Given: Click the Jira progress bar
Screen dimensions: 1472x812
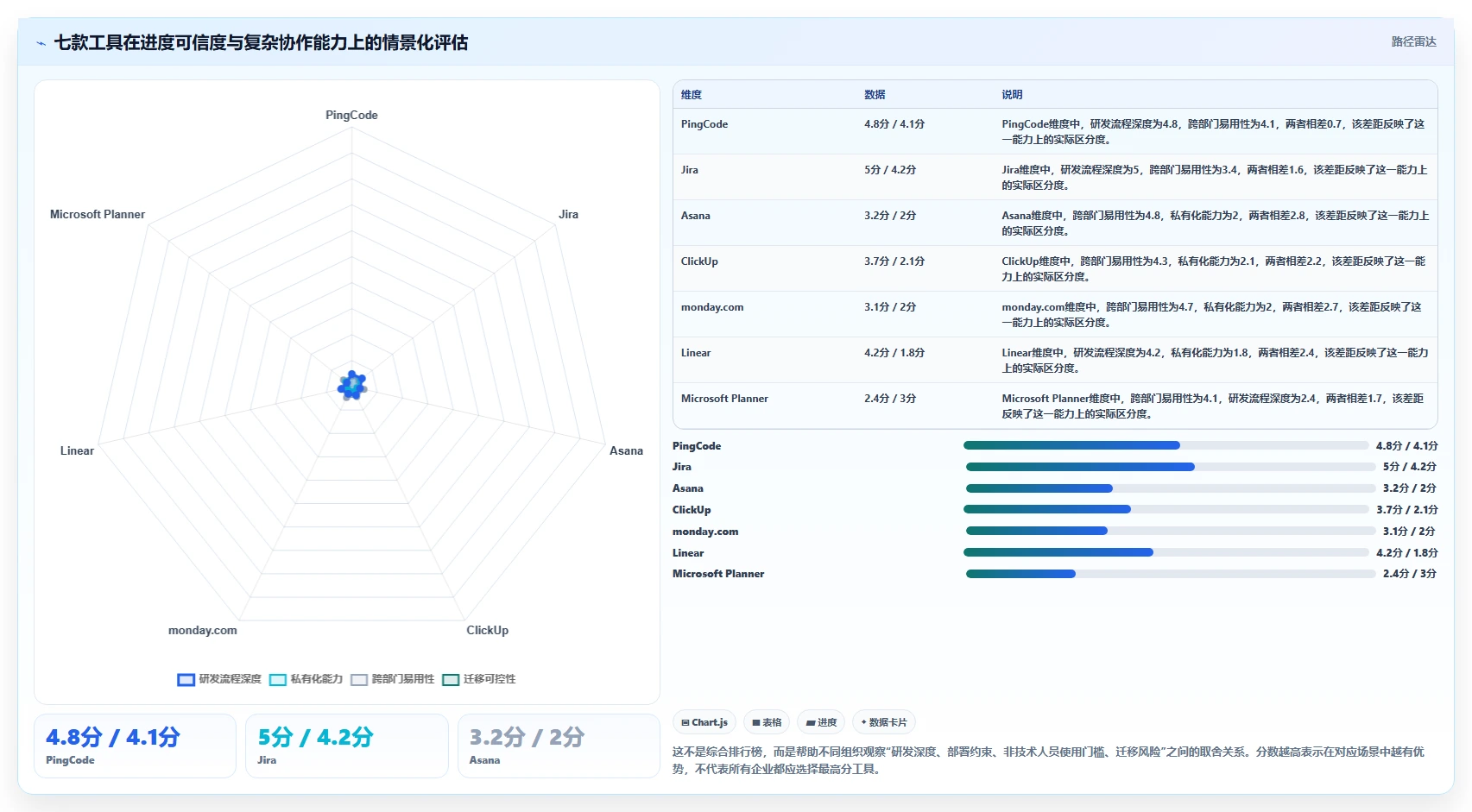Looking at the screenshot, I should pyautogui.click(x=1171, y=467).
